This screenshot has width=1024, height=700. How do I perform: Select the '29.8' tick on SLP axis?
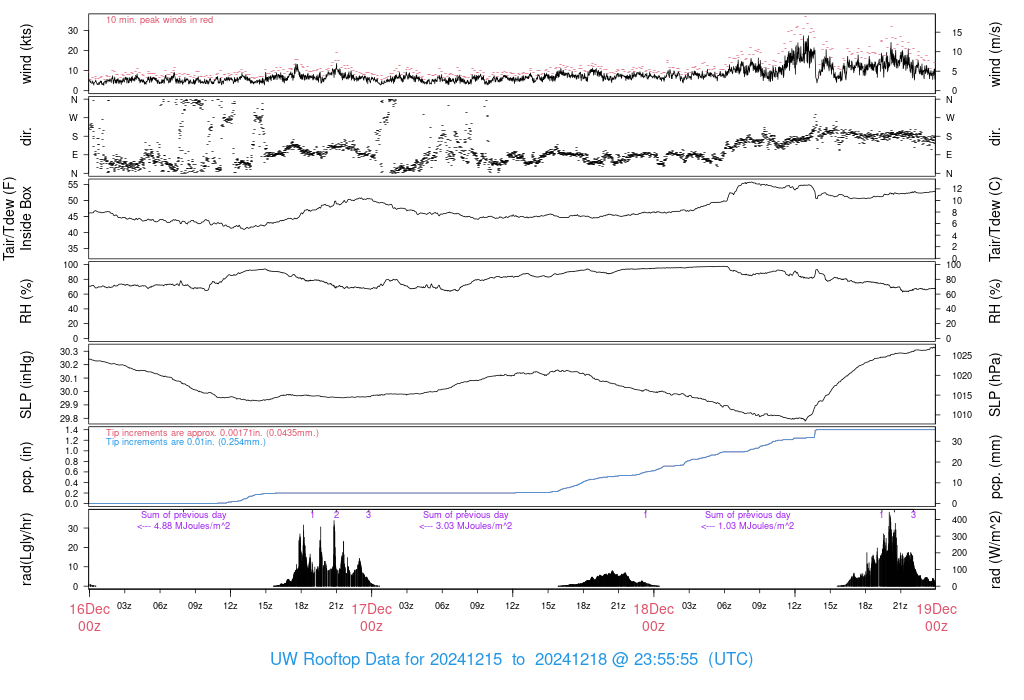pyautogui.click(x=69, y=419)
